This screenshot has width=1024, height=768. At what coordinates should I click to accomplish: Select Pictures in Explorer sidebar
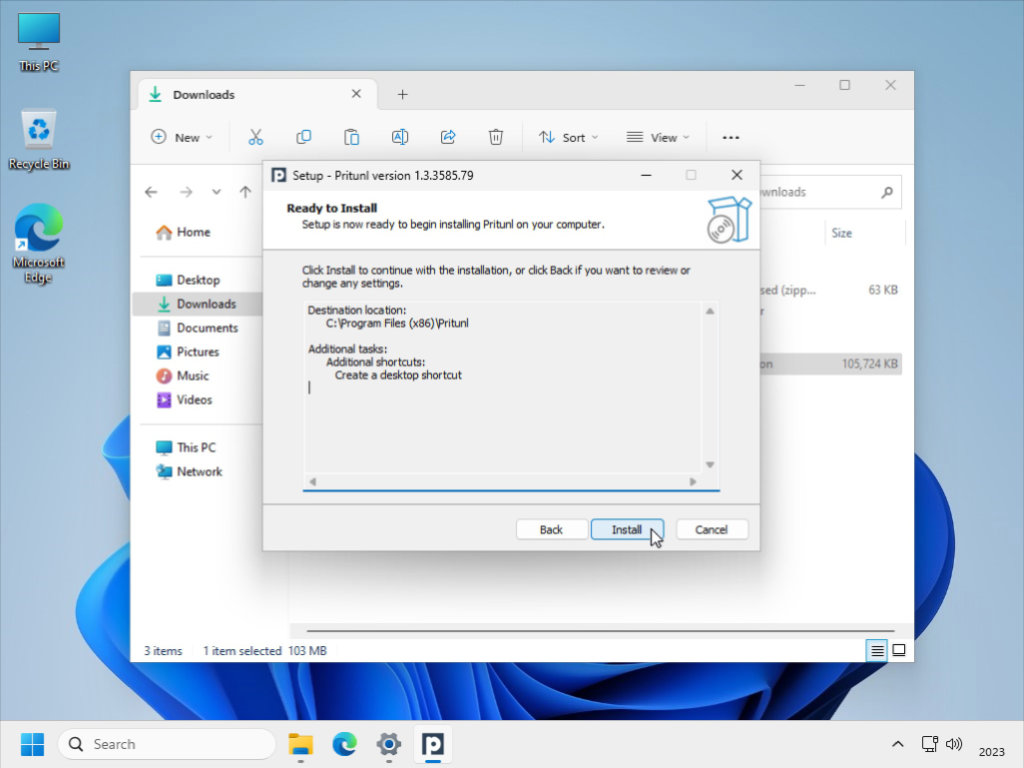[188, 352]
